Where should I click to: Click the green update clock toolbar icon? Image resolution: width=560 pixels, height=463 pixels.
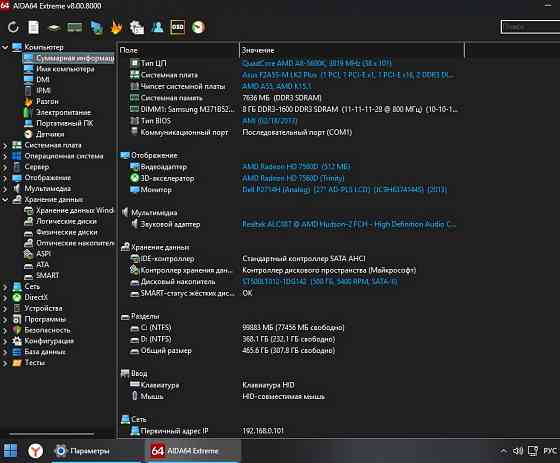[198, 27]
